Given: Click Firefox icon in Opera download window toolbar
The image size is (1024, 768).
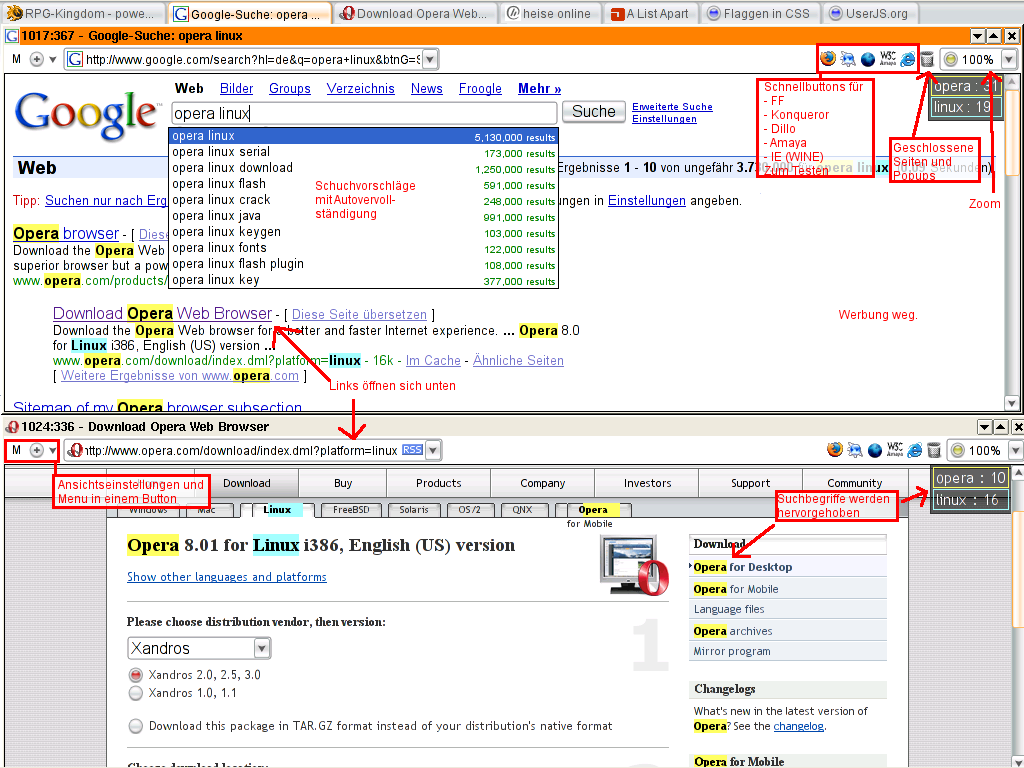Looking at the screenshot, I should coord(834,450).
